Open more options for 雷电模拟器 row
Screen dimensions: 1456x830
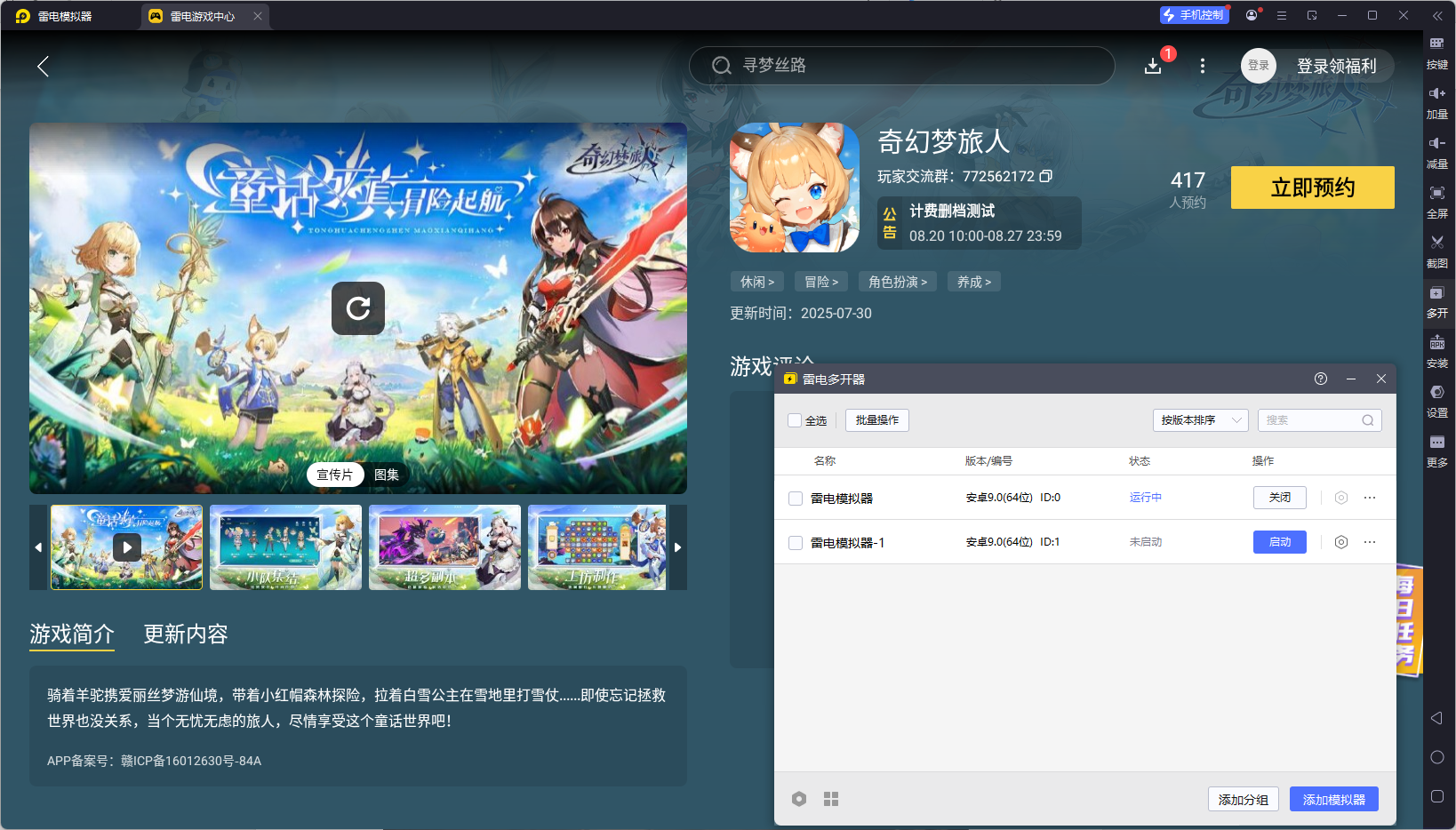(1370, 498)
